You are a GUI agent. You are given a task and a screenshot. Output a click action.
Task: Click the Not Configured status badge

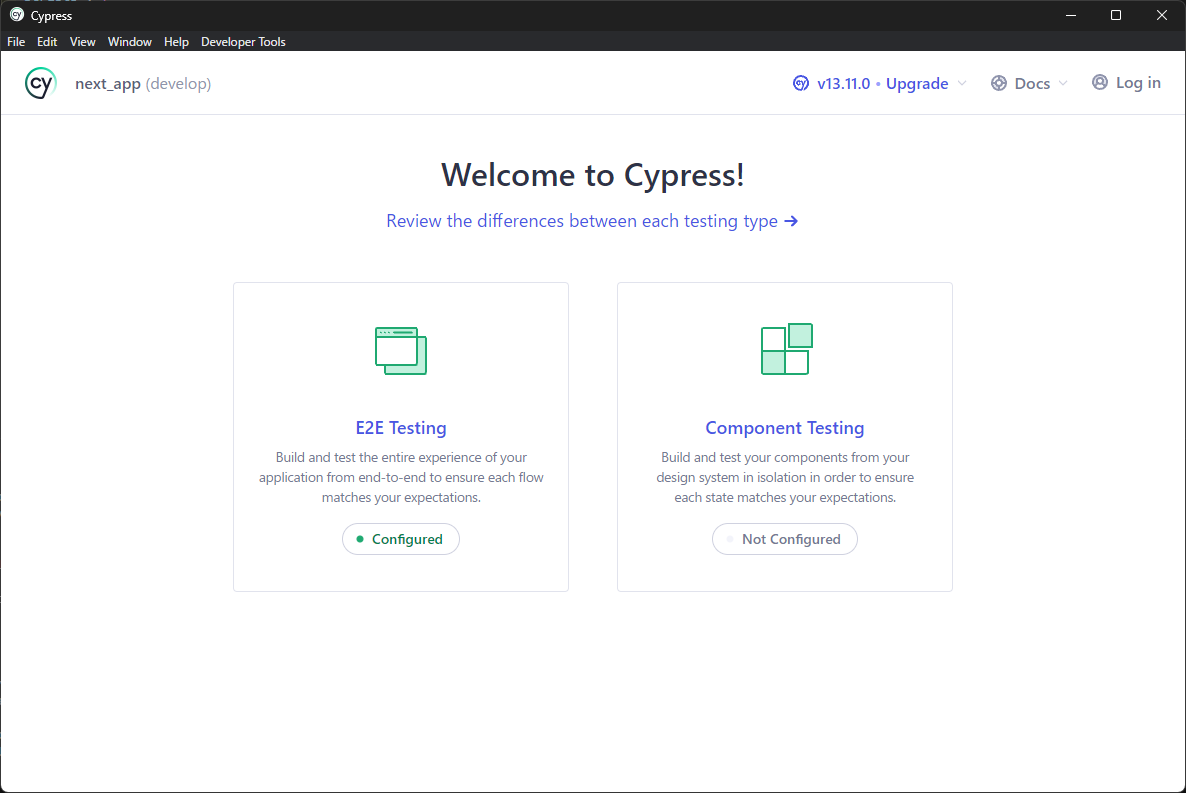[784, 539]
